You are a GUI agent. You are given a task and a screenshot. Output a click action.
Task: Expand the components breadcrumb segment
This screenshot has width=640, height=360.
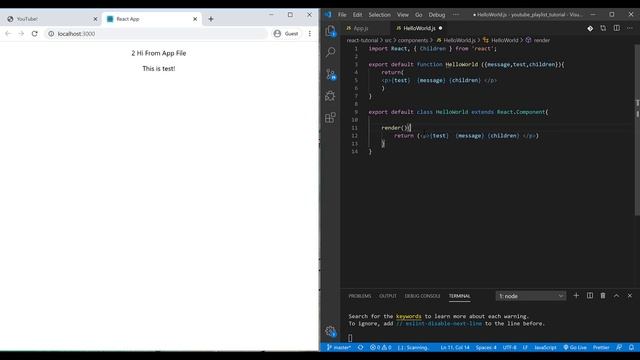[x=413, y=40]
